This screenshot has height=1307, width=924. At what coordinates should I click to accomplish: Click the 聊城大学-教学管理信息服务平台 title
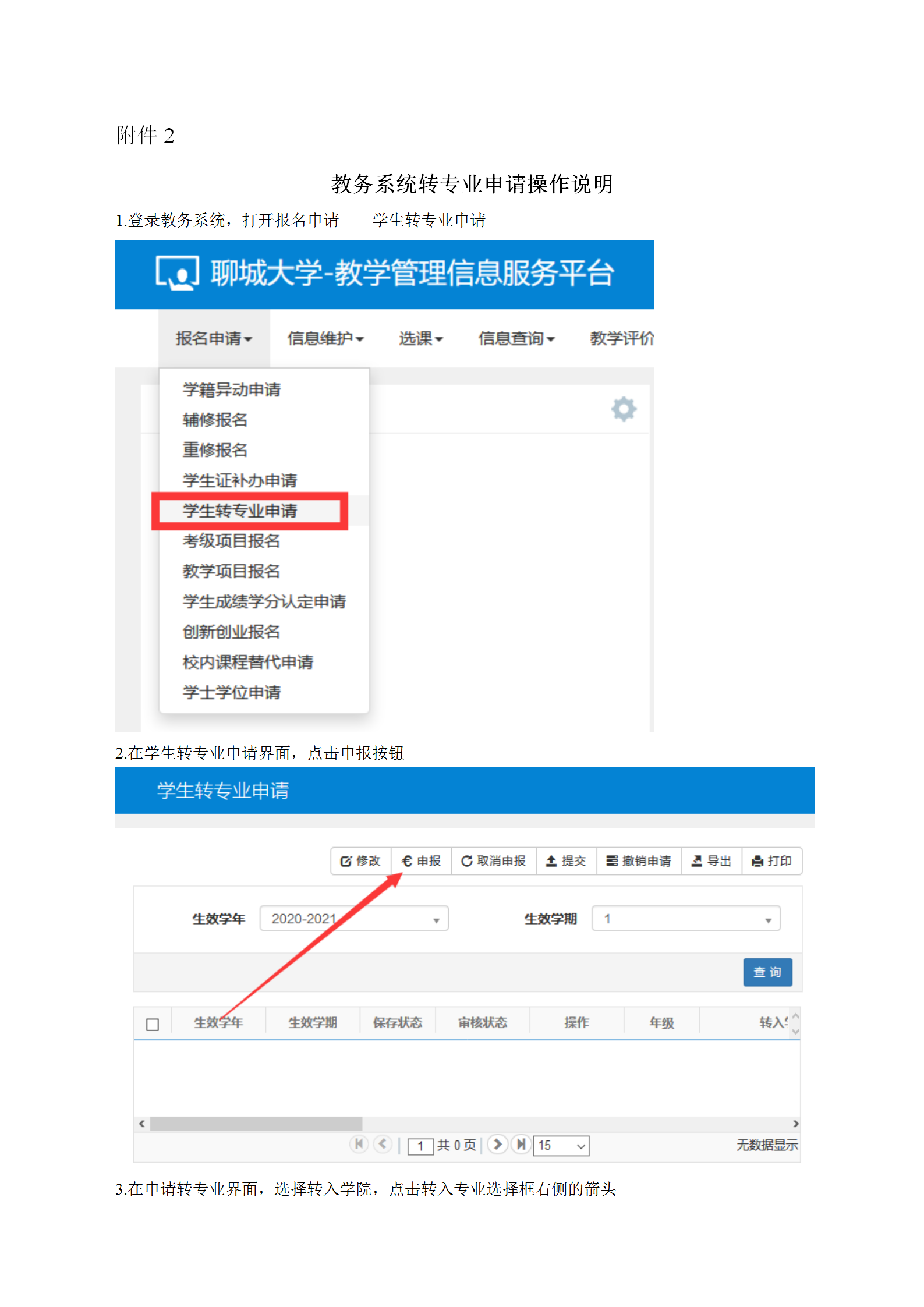(x=412, y=273)
